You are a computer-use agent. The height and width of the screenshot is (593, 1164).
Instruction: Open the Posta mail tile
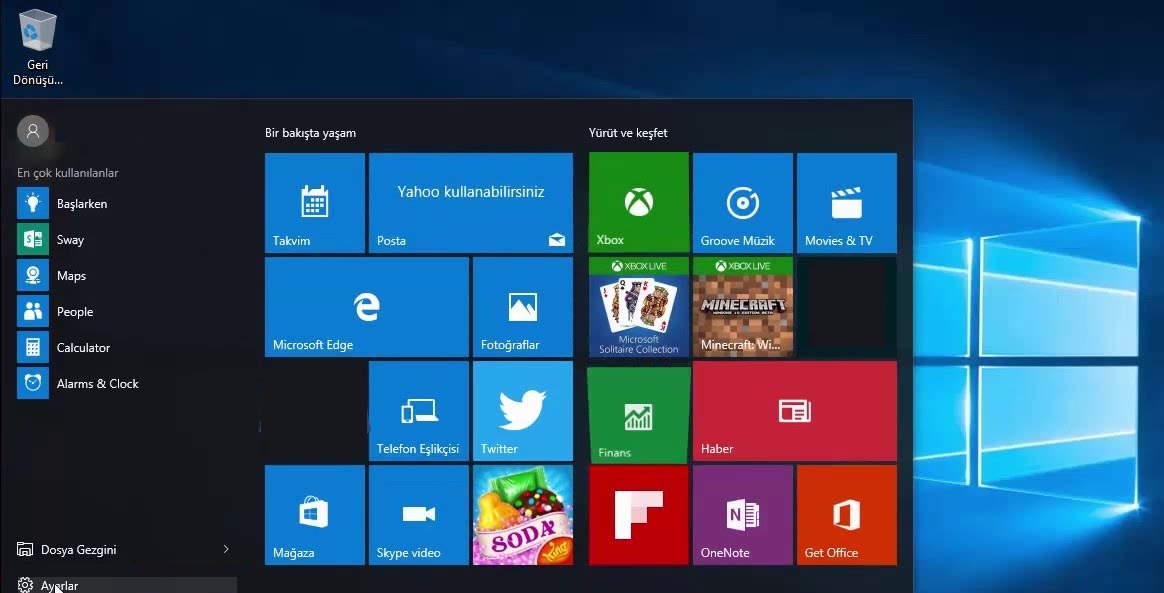471,203
